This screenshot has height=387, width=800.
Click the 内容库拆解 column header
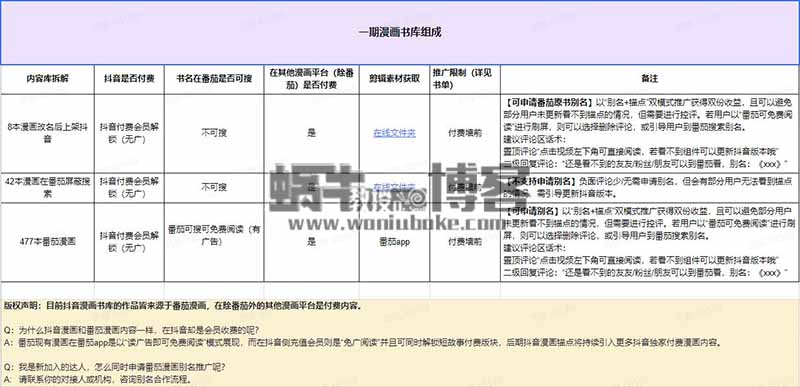pos(47,80)
